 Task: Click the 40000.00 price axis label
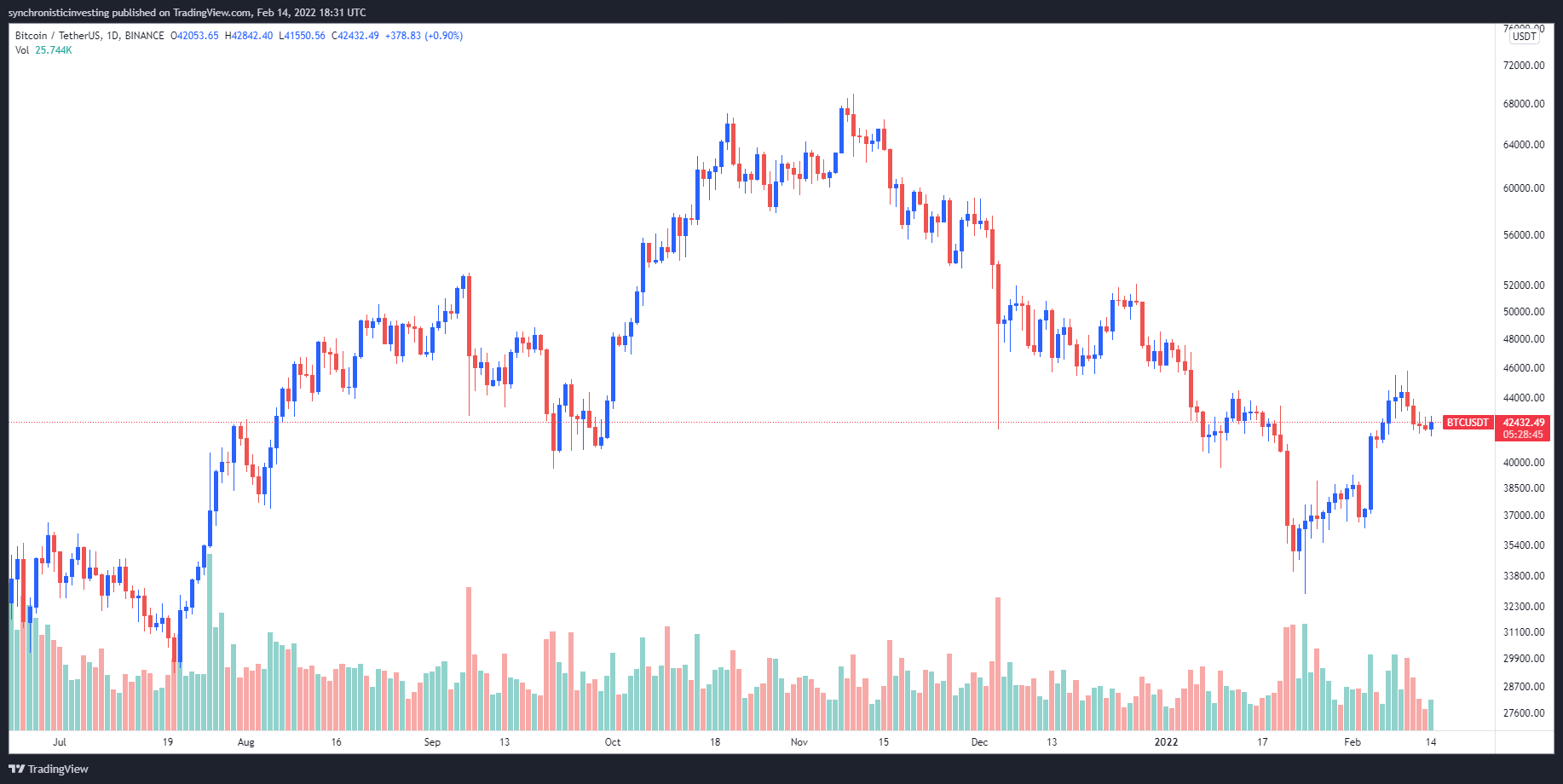(x=1524, y=463)
